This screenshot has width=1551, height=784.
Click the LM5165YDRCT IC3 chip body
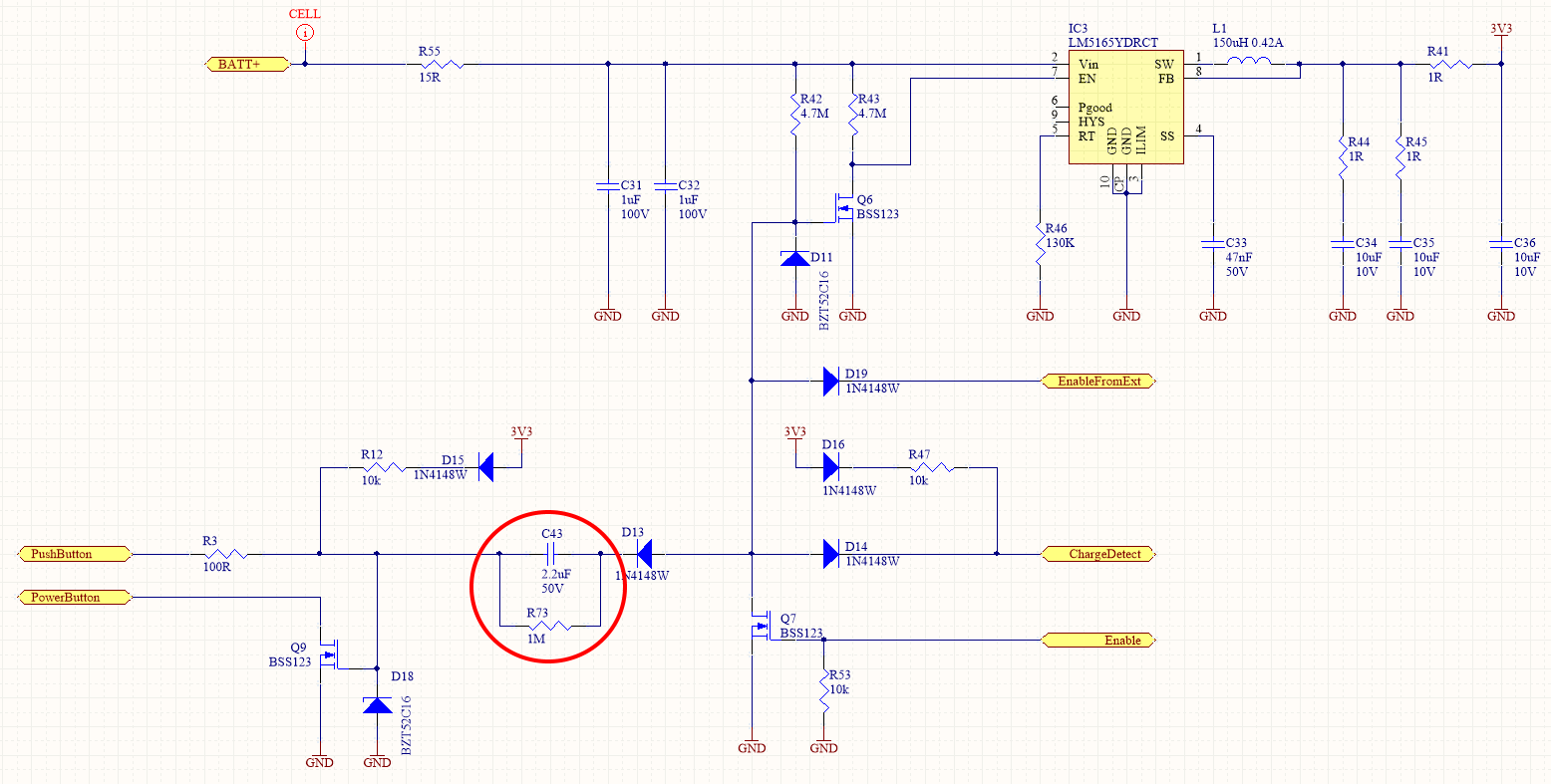coord(1125,108)
